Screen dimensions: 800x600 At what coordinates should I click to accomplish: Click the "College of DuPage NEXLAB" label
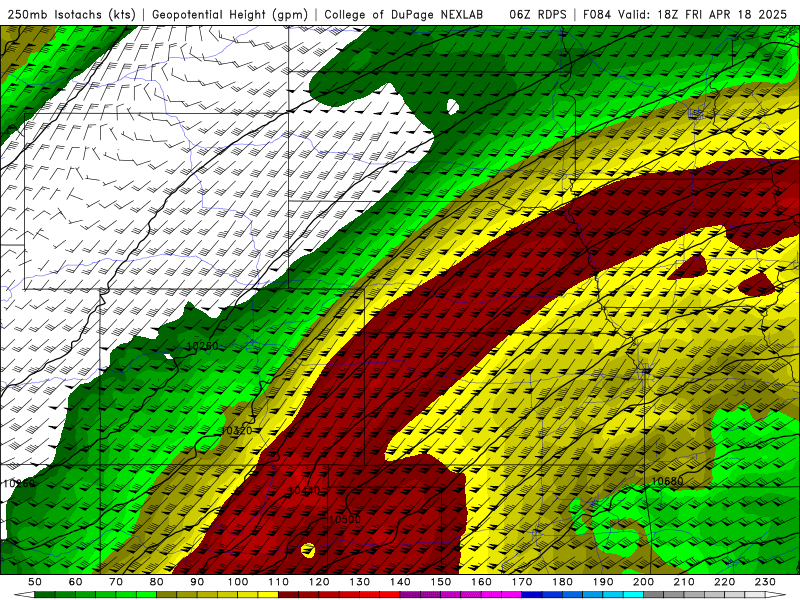(404, 14)
